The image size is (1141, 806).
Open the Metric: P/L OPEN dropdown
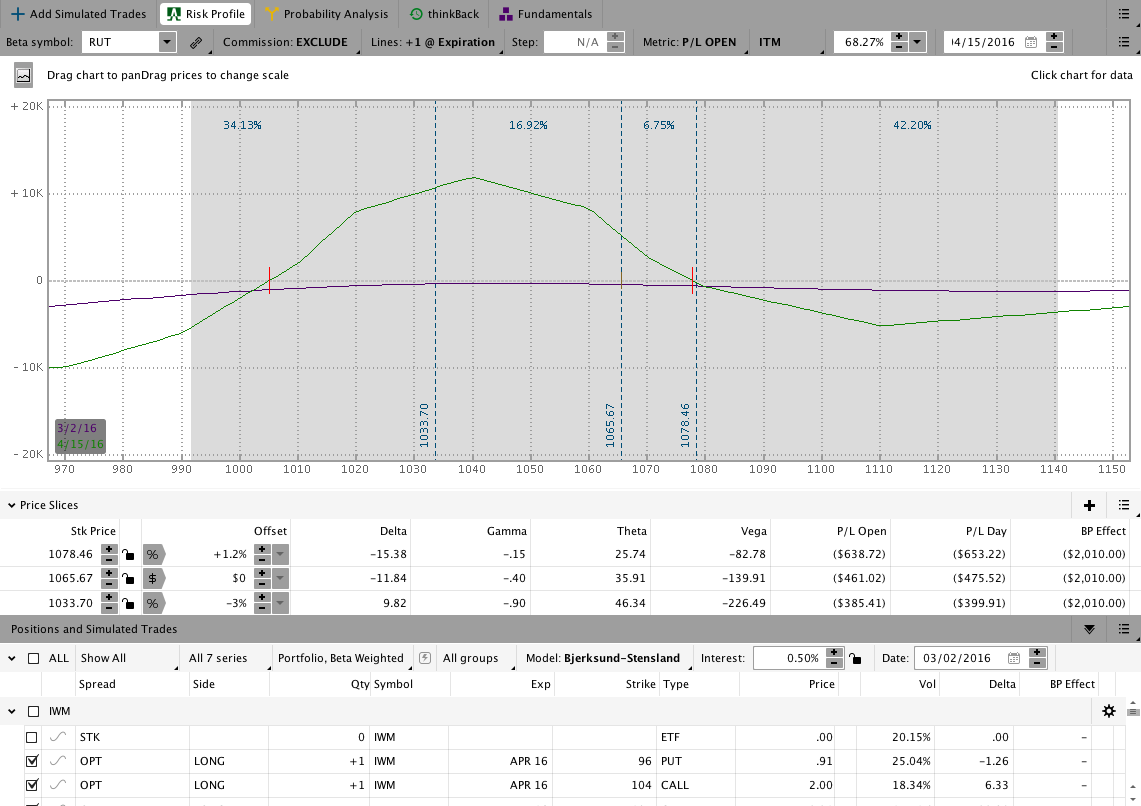692,42
